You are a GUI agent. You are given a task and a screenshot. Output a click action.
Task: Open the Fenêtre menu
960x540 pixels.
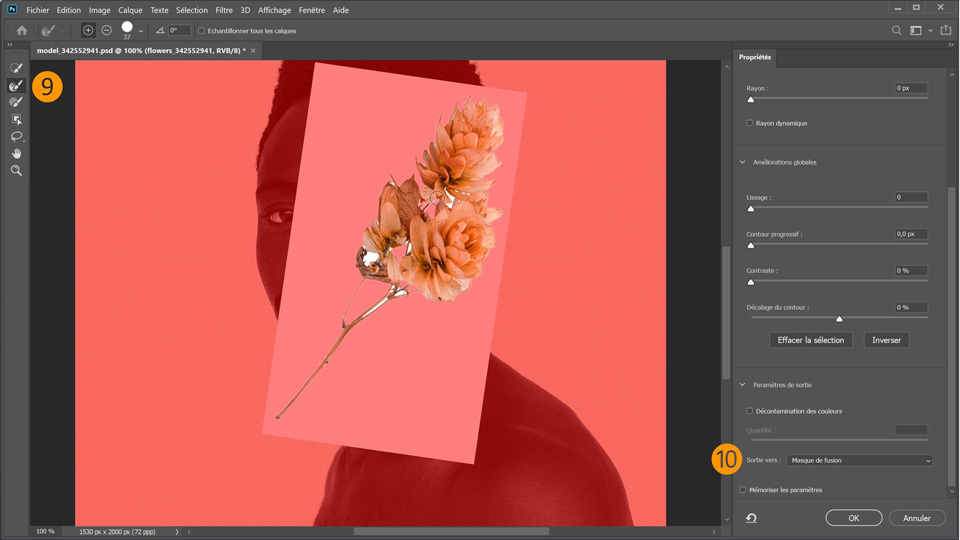(312, 10)
